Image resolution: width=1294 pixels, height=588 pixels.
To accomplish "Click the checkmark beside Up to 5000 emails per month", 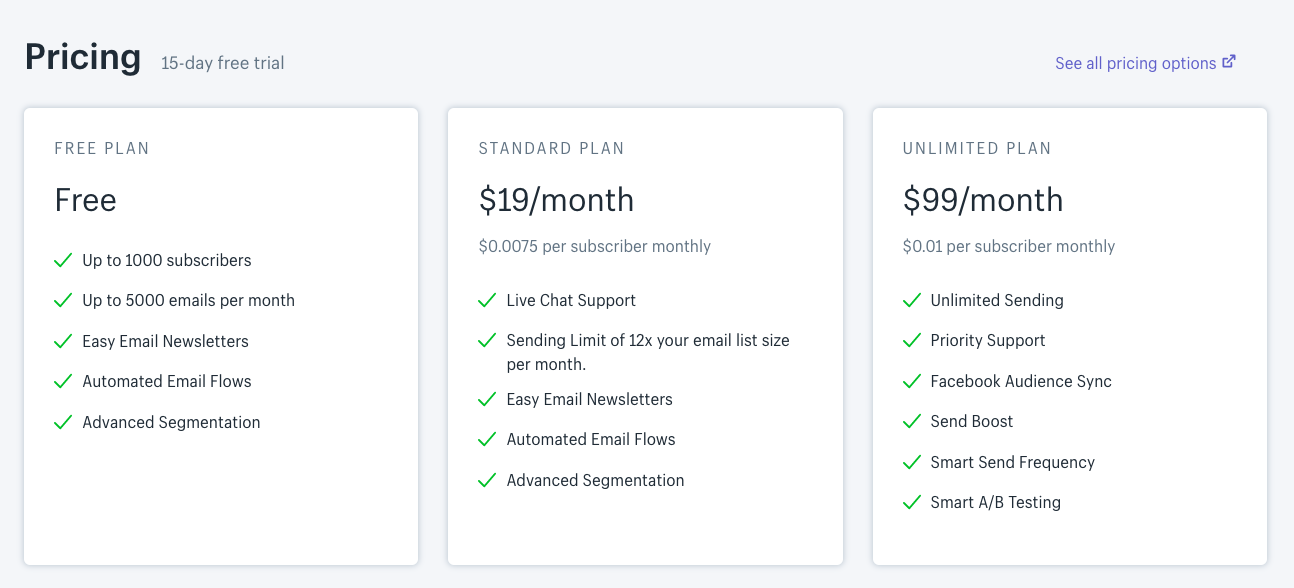I will 63,300.
